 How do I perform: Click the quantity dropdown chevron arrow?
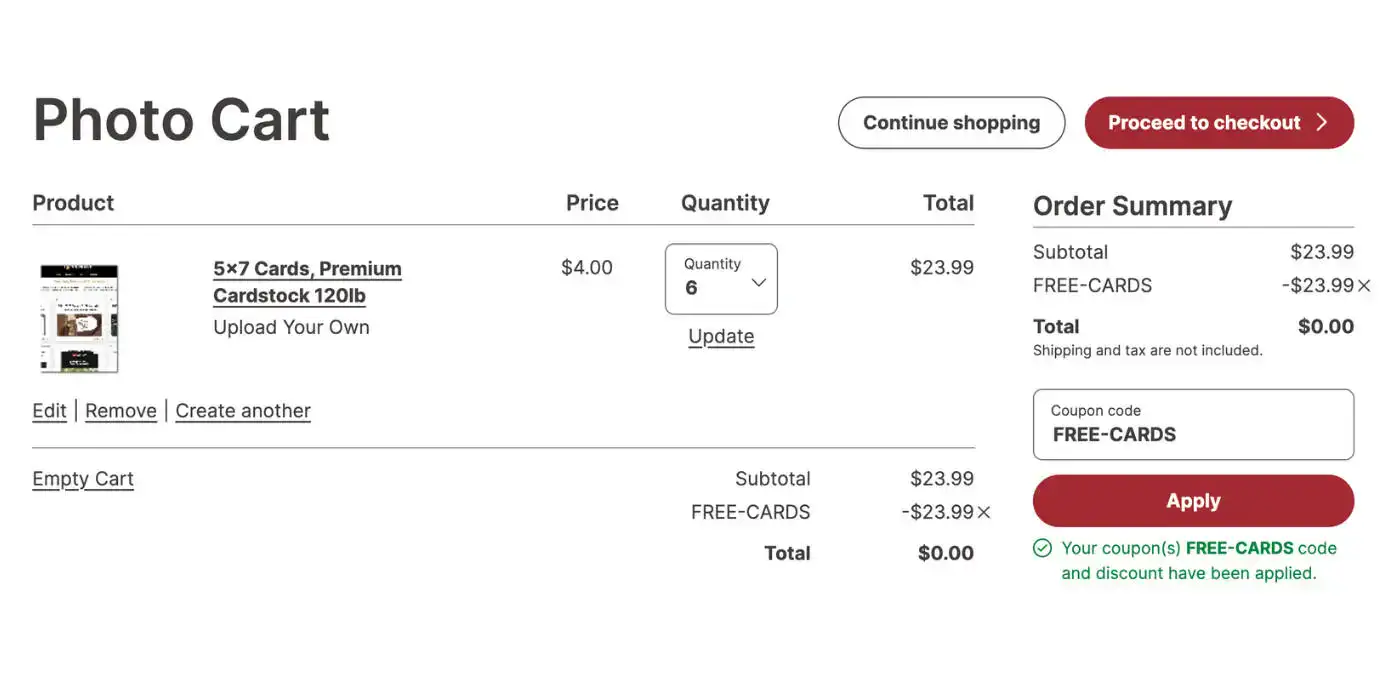[759, 283]
